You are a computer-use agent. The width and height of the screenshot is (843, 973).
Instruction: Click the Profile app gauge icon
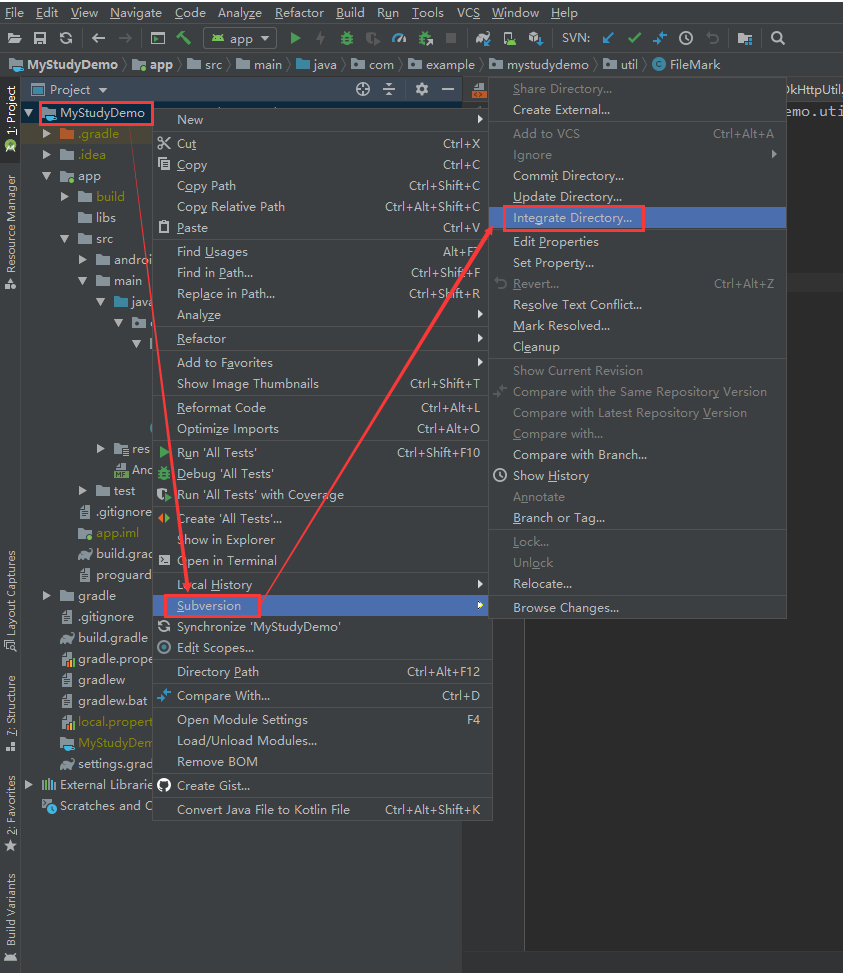pos(399,38)
